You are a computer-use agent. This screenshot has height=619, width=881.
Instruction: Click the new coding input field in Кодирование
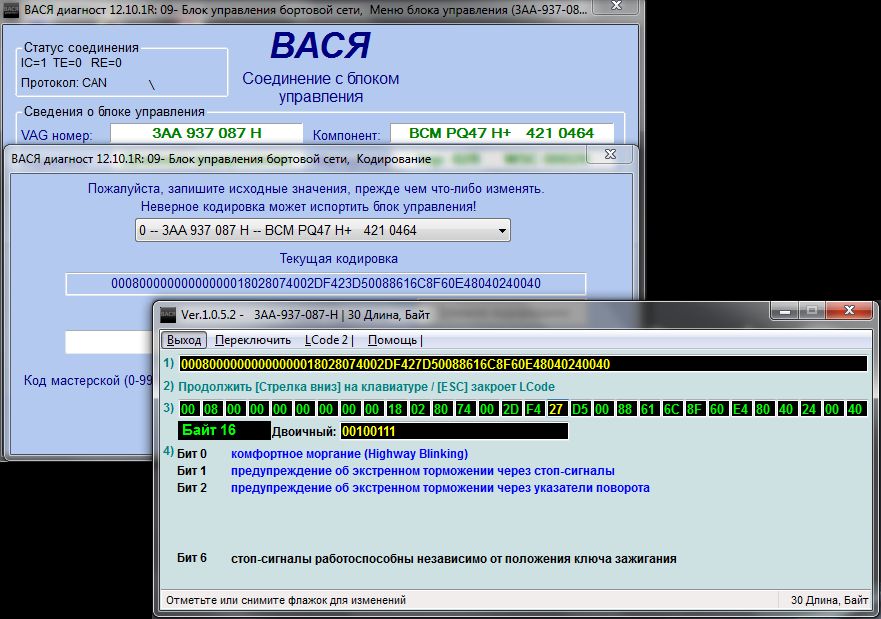[x=110, y=342]
